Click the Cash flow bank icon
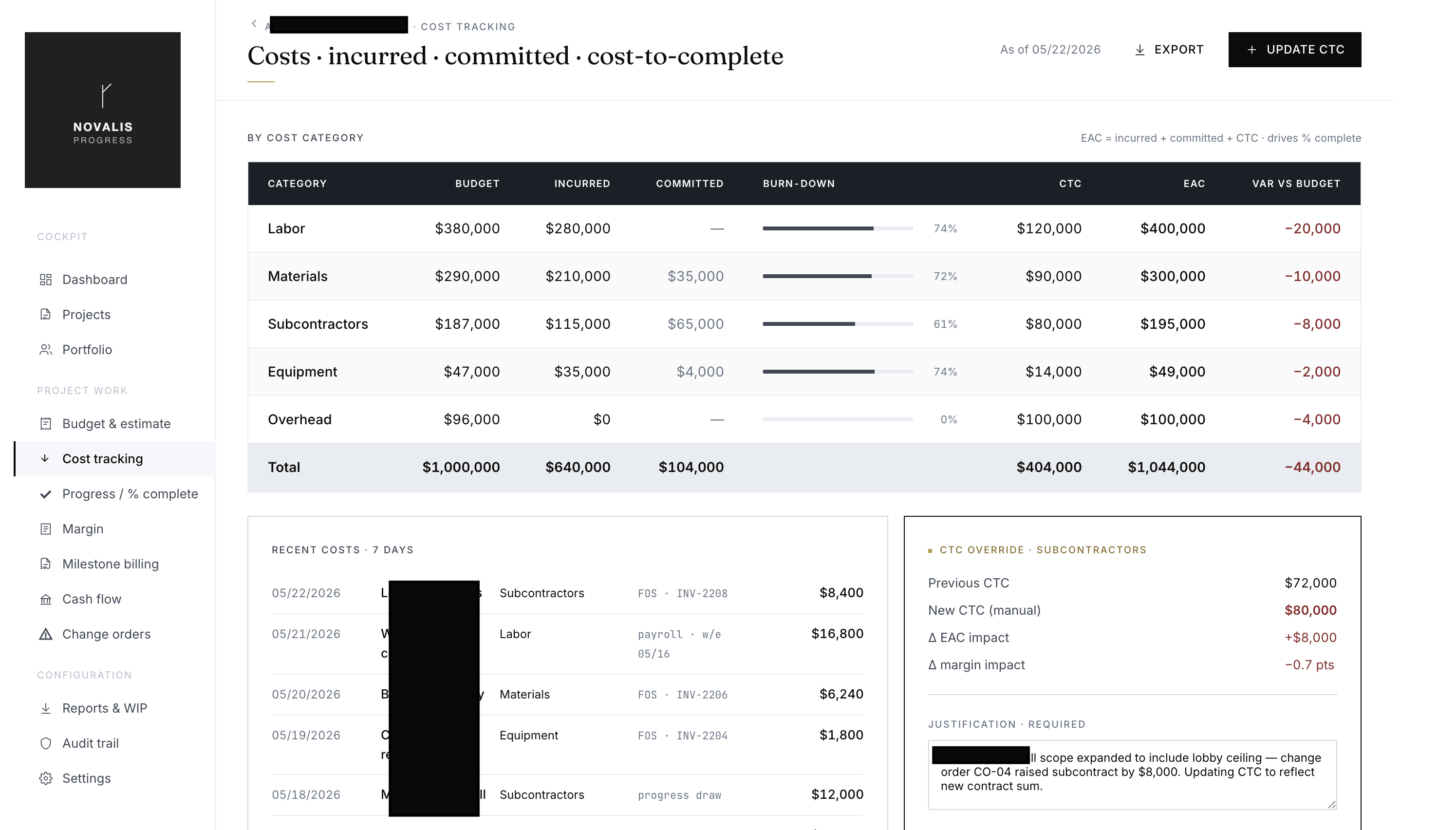 click(x=46, y=599)
